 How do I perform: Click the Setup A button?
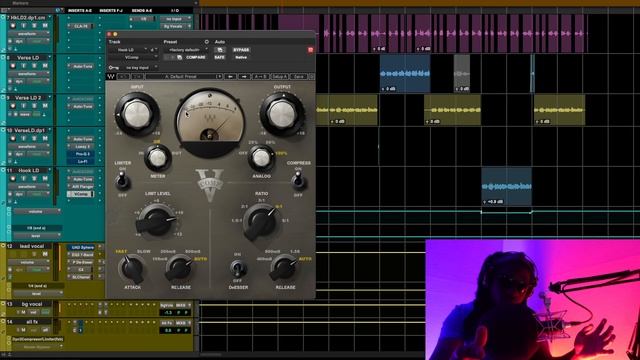point(280,76)
